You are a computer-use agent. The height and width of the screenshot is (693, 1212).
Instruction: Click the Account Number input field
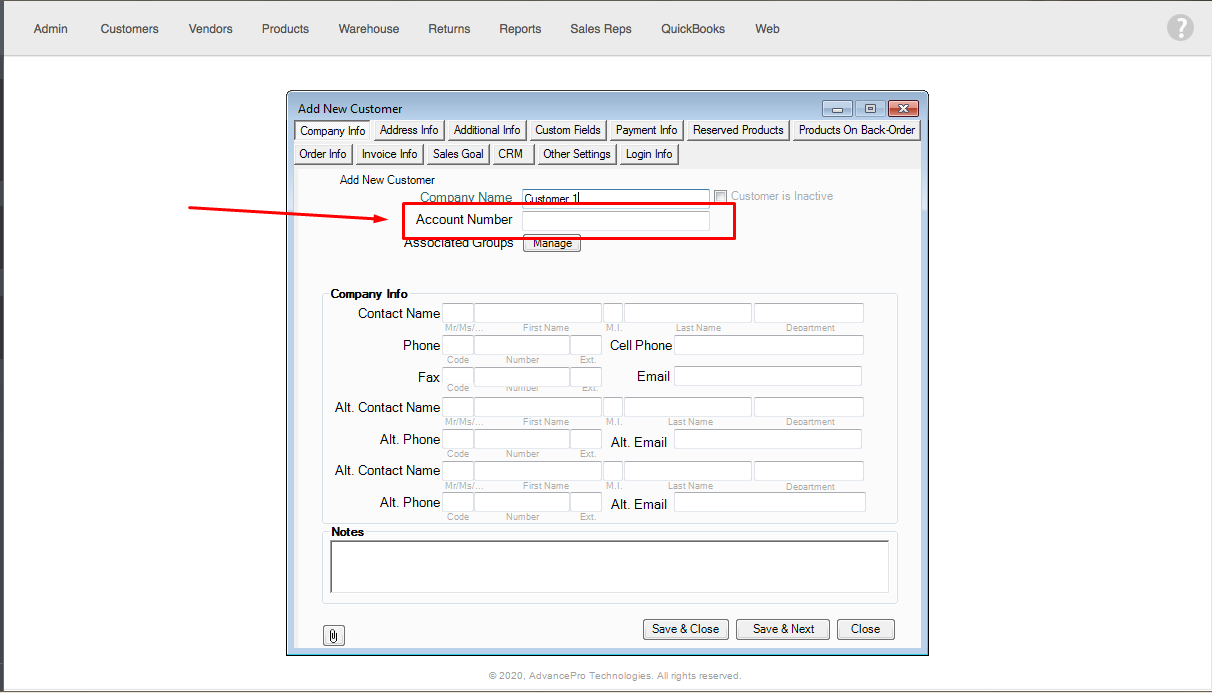(615, 221)
